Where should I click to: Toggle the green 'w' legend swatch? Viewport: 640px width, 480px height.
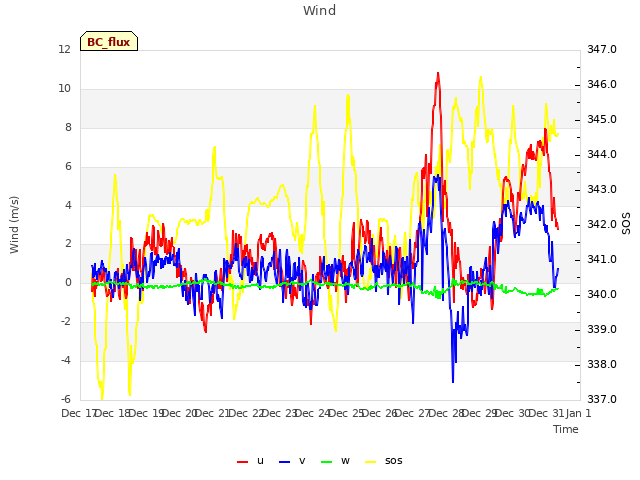327,462
